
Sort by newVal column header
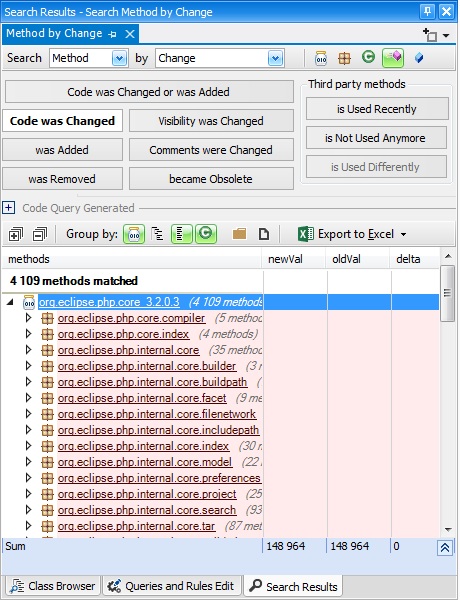coord(294,259)
